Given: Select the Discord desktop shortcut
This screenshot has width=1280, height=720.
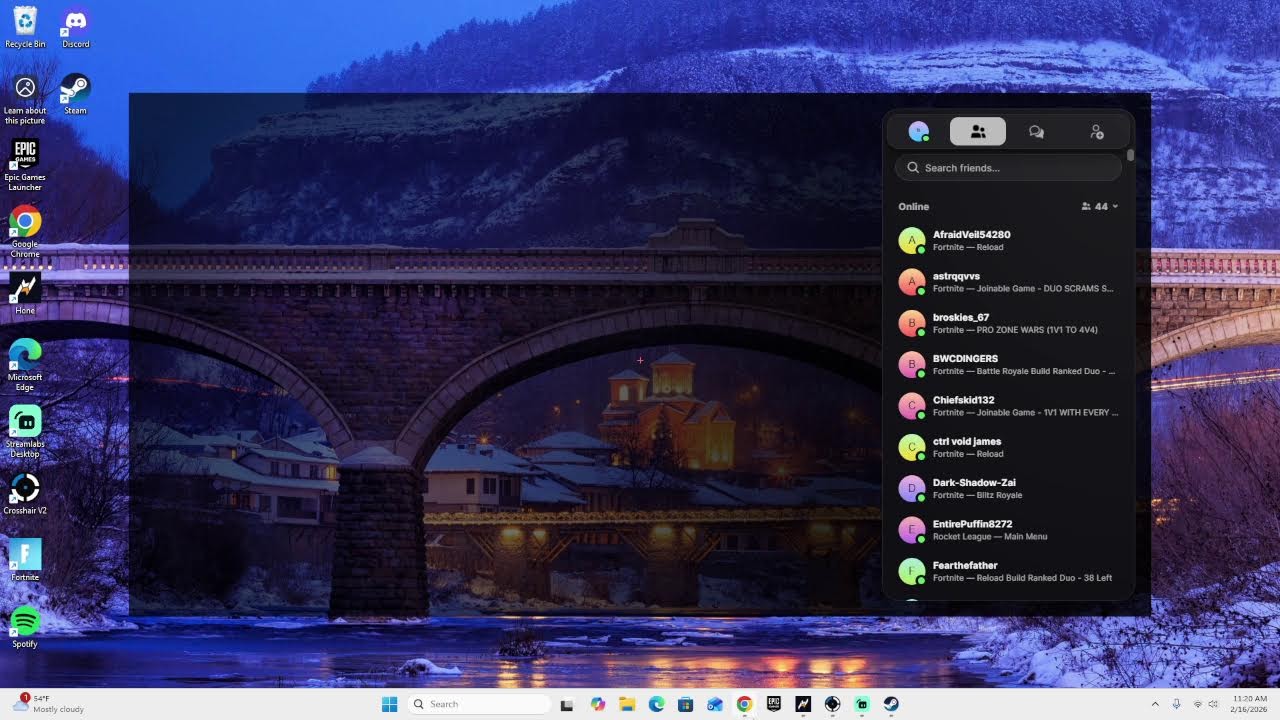Looking at the screenshot, I should 76,27.
